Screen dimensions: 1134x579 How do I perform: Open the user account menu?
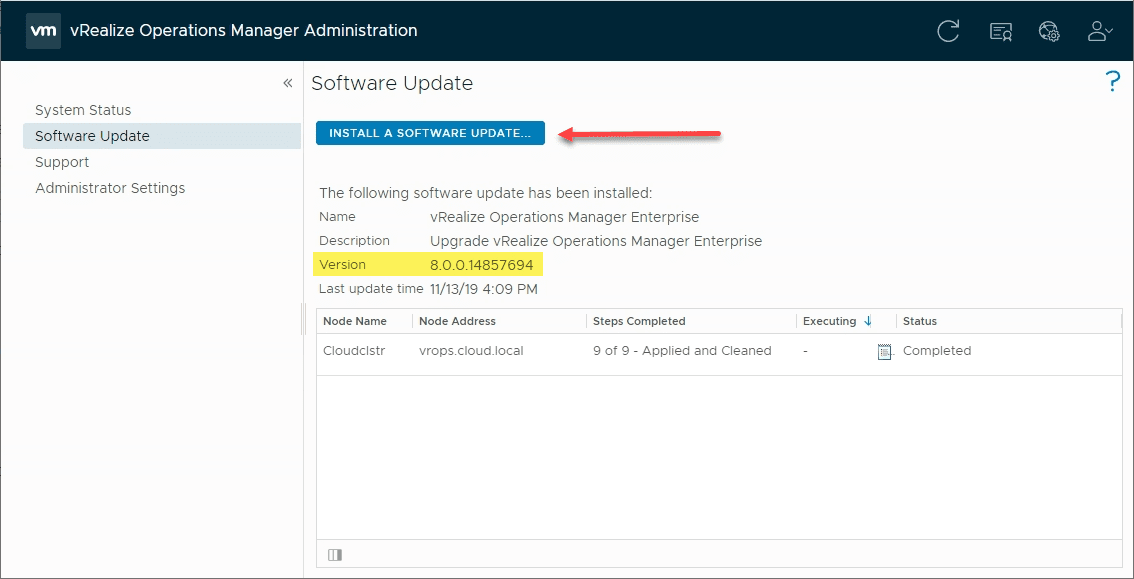coord(1100,31)
